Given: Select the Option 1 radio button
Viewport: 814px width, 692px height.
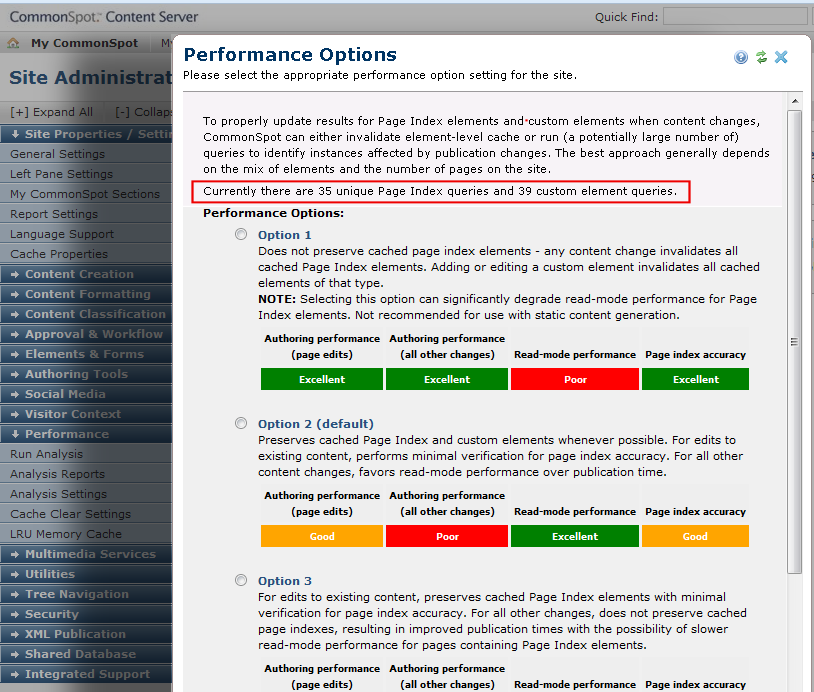Looking at the screenshot, I should tap(241, 234).
